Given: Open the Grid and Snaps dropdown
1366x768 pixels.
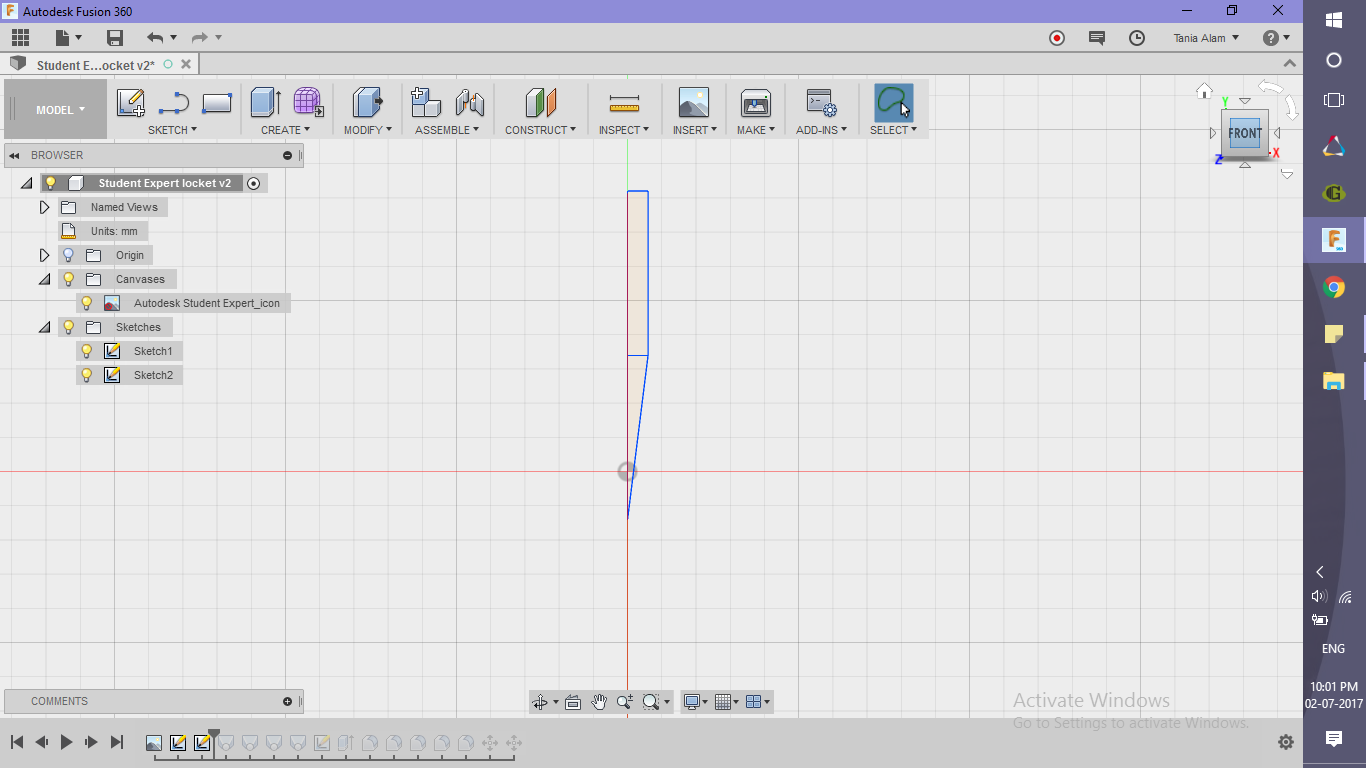Looking at the screenshot, I should [x=727, y=702].
